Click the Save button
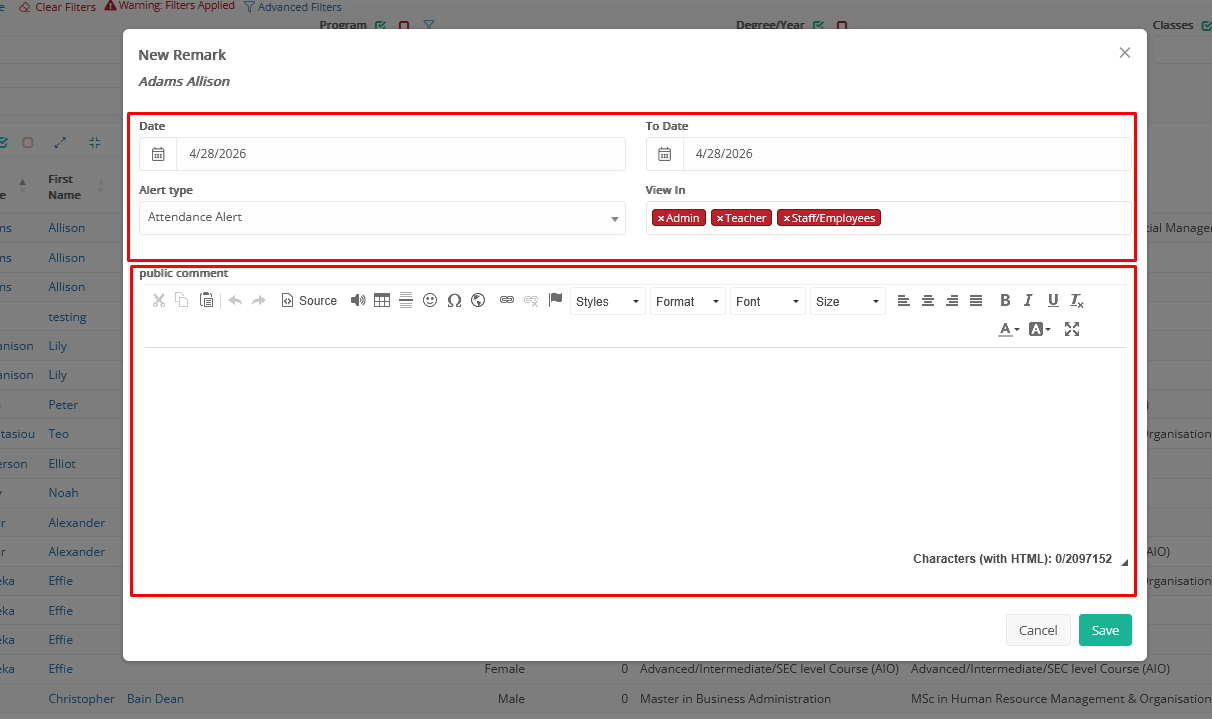 (1105, 630)
